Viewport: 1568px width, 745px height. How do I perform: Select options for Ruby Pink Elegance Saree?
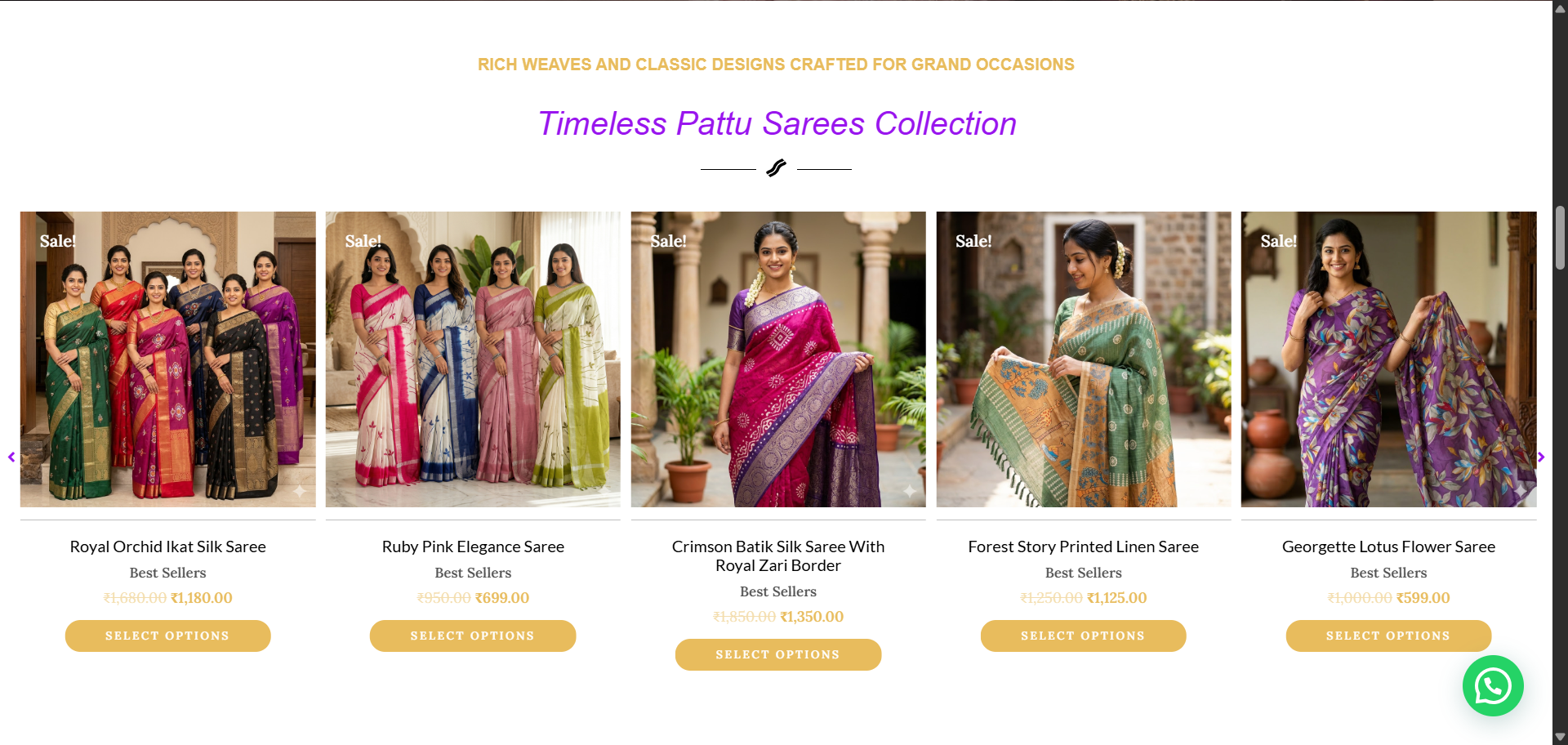[473, 636]
